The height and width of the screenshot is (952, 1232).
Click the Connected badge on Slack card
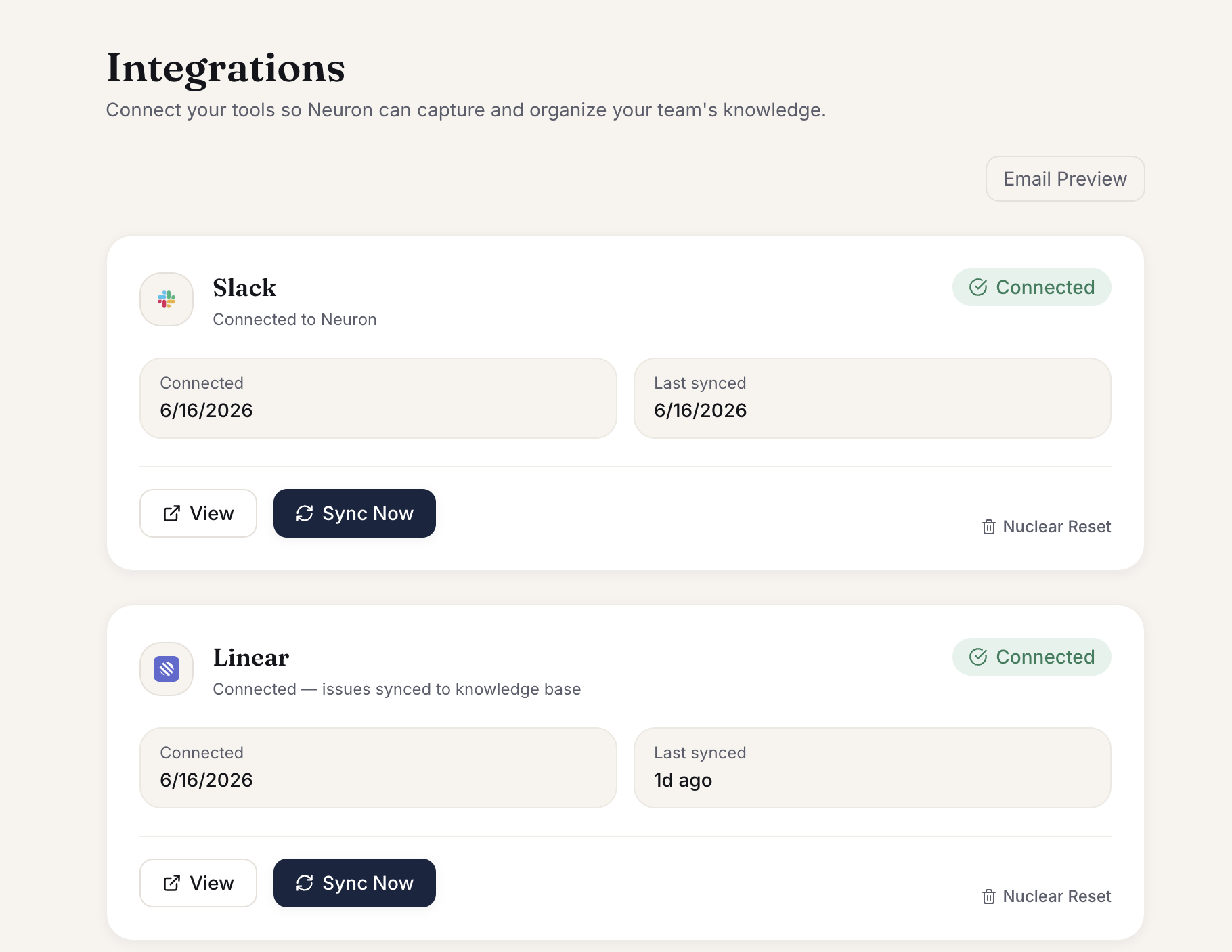1032,287
